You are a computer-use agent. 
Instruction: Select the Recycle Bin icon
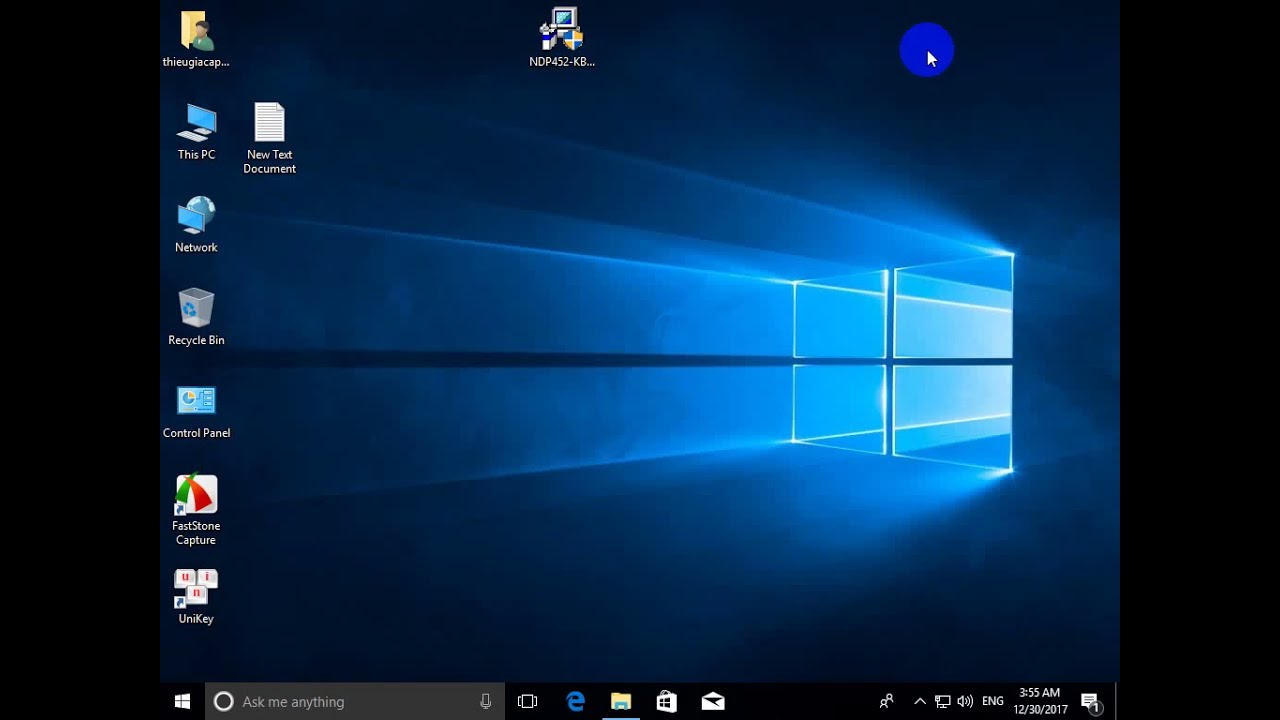tap(196, 317)
